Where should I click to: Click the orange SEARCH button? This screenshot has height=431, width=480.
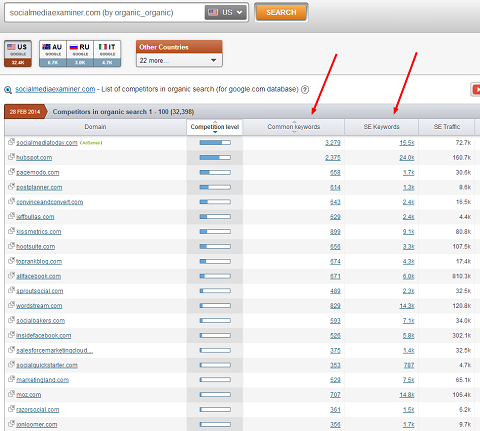(281, 13)
